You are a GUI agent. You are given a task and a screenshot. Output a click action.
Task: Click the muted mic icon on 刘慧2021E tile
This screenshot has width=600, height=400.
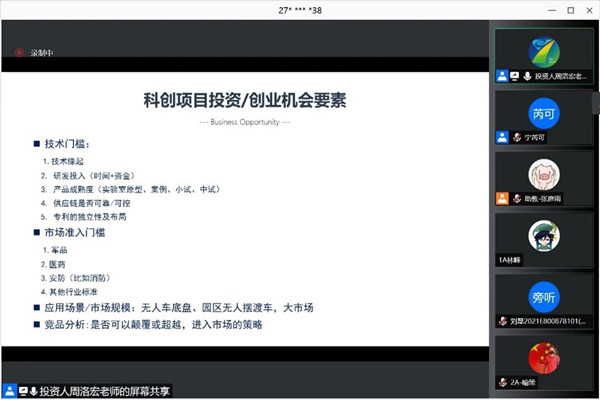[x=503, y=321]
